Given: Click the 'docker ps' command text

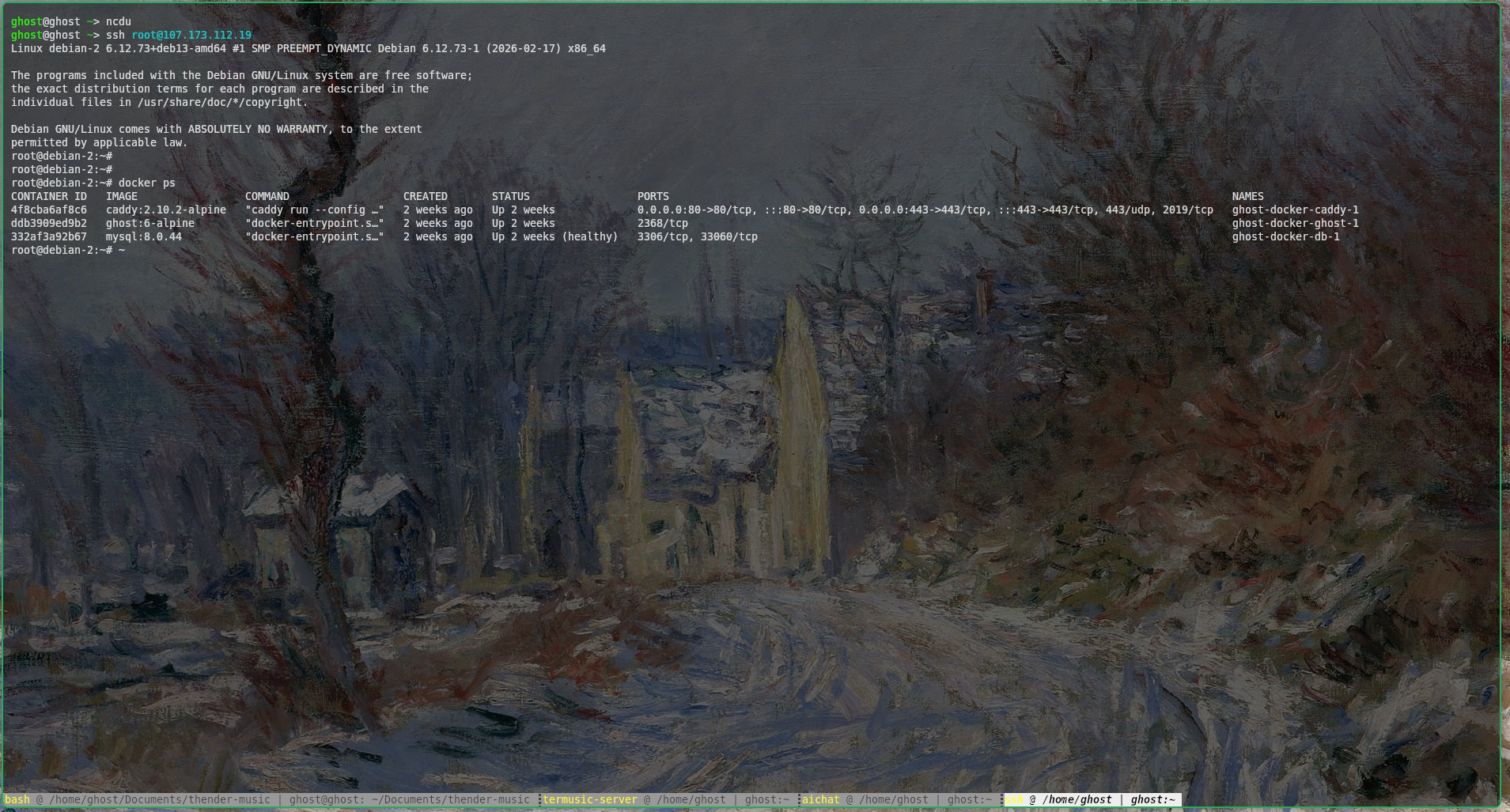Looking at the screenshot, I should [x=147, y=183].
